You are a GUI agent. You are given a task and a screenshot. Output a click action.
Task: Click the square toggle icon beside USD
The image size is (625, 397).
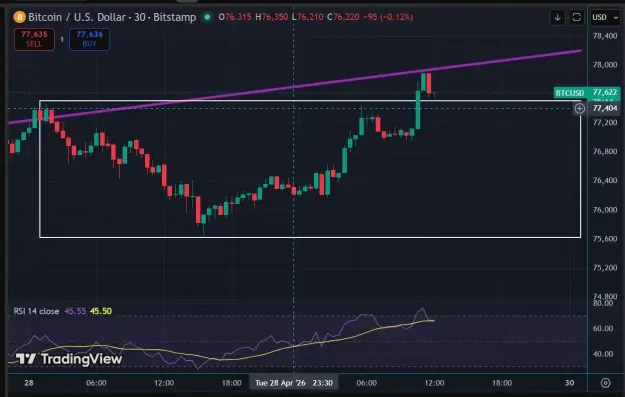coord(576,18)
